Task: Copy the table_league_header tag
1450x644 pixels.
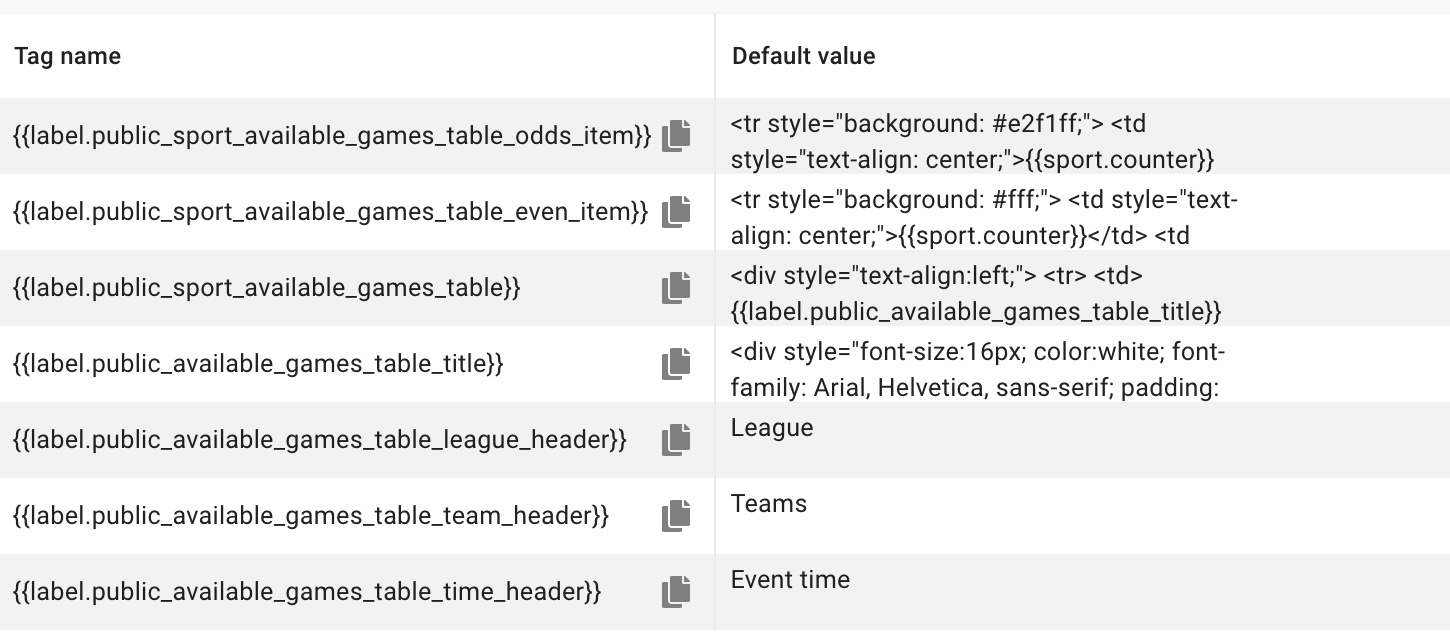Action: (x=676, y=440)
